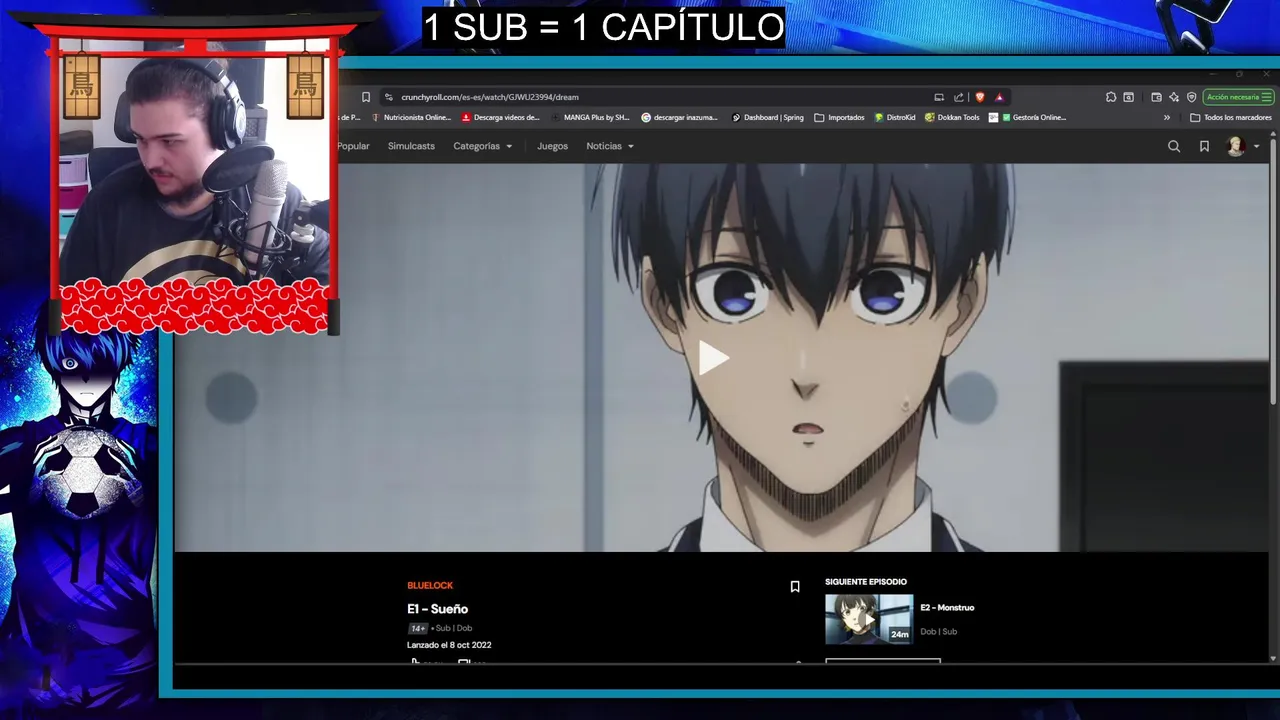Image resolution: width=1280 pixels, height=720 pixels.
Task: Click the icon right of the extensions puzzle
Action: (x=1129, y=97)
